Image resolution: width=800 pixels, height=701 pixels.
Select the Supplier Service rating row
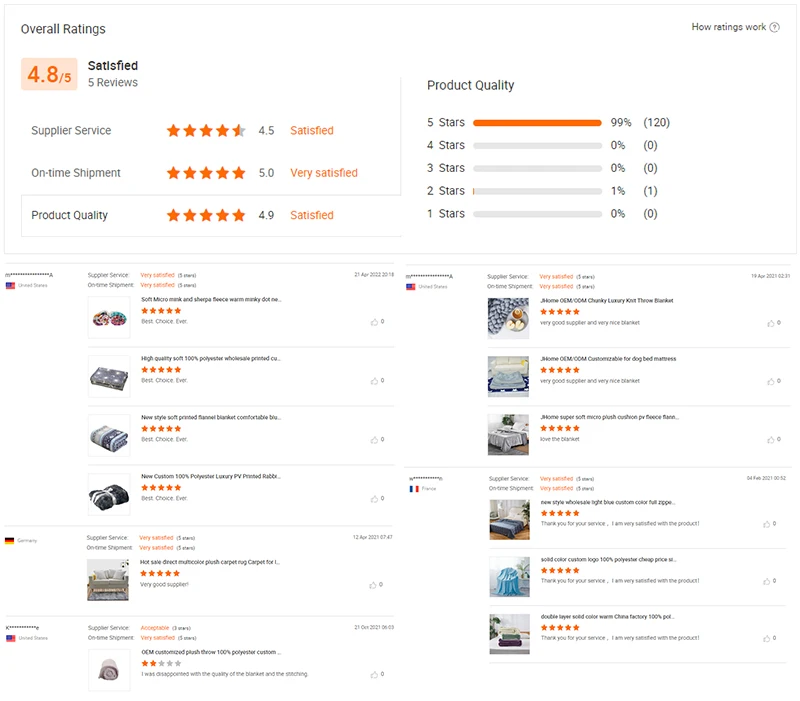[x=210, y=131]
